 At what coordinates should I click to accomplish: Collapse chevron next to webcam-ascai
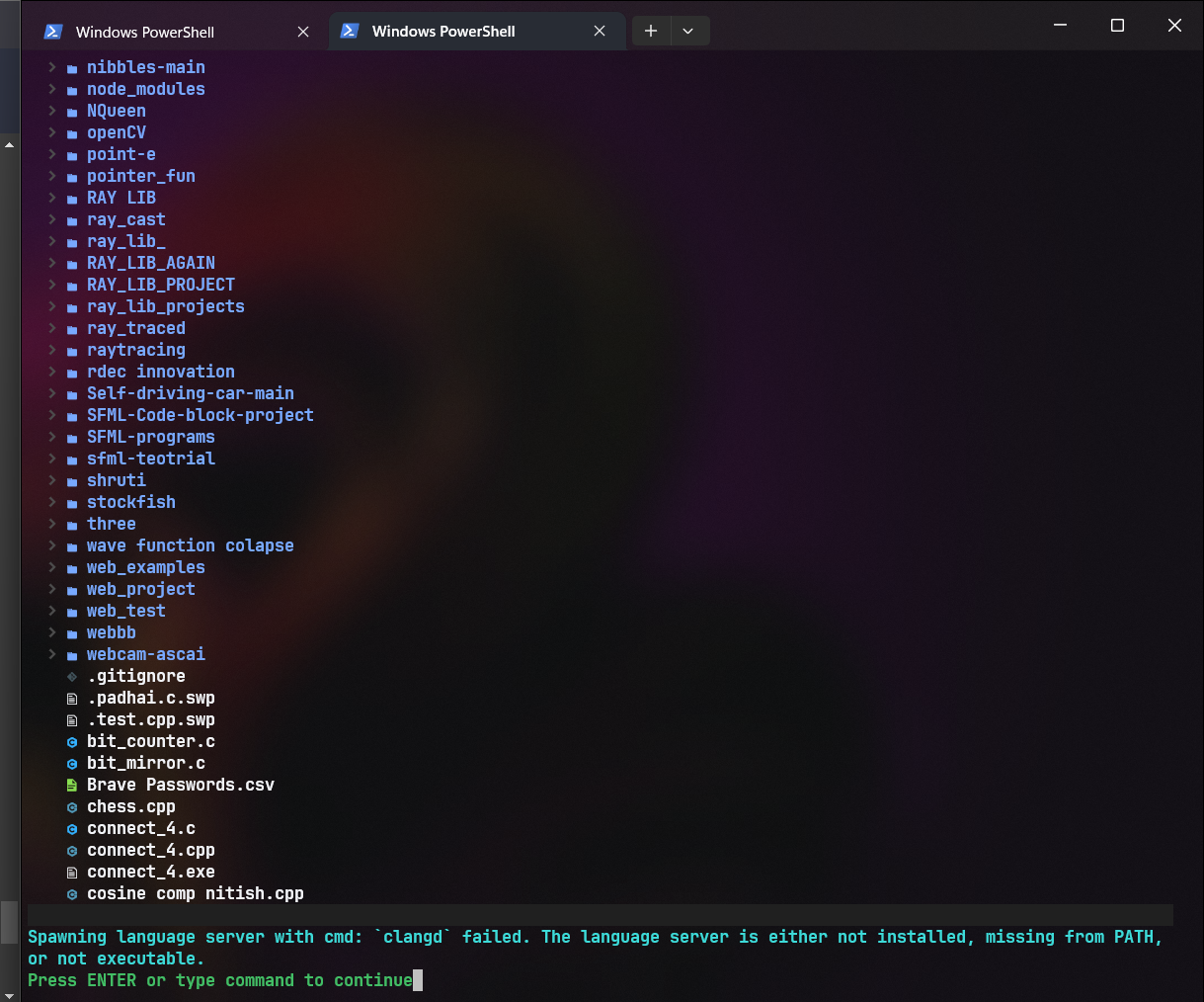(x=50, y=654)
